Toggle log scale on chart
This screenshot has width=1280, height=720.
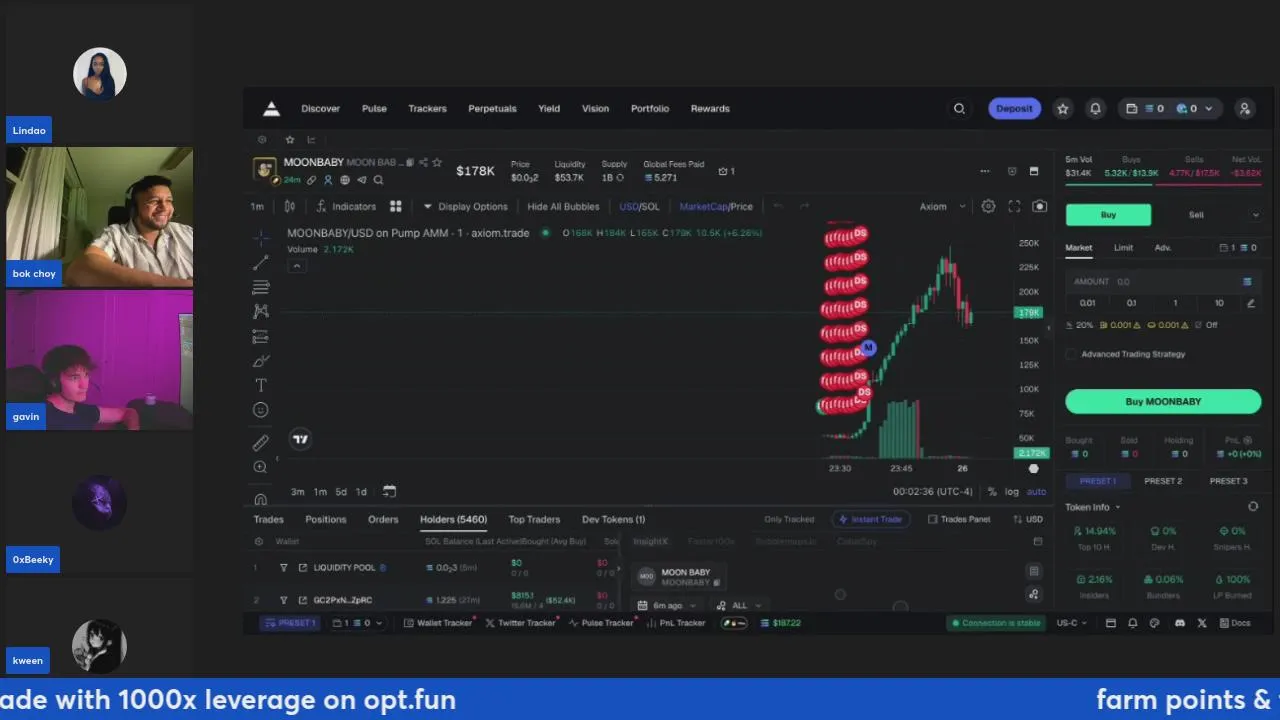coord(1012,491)
